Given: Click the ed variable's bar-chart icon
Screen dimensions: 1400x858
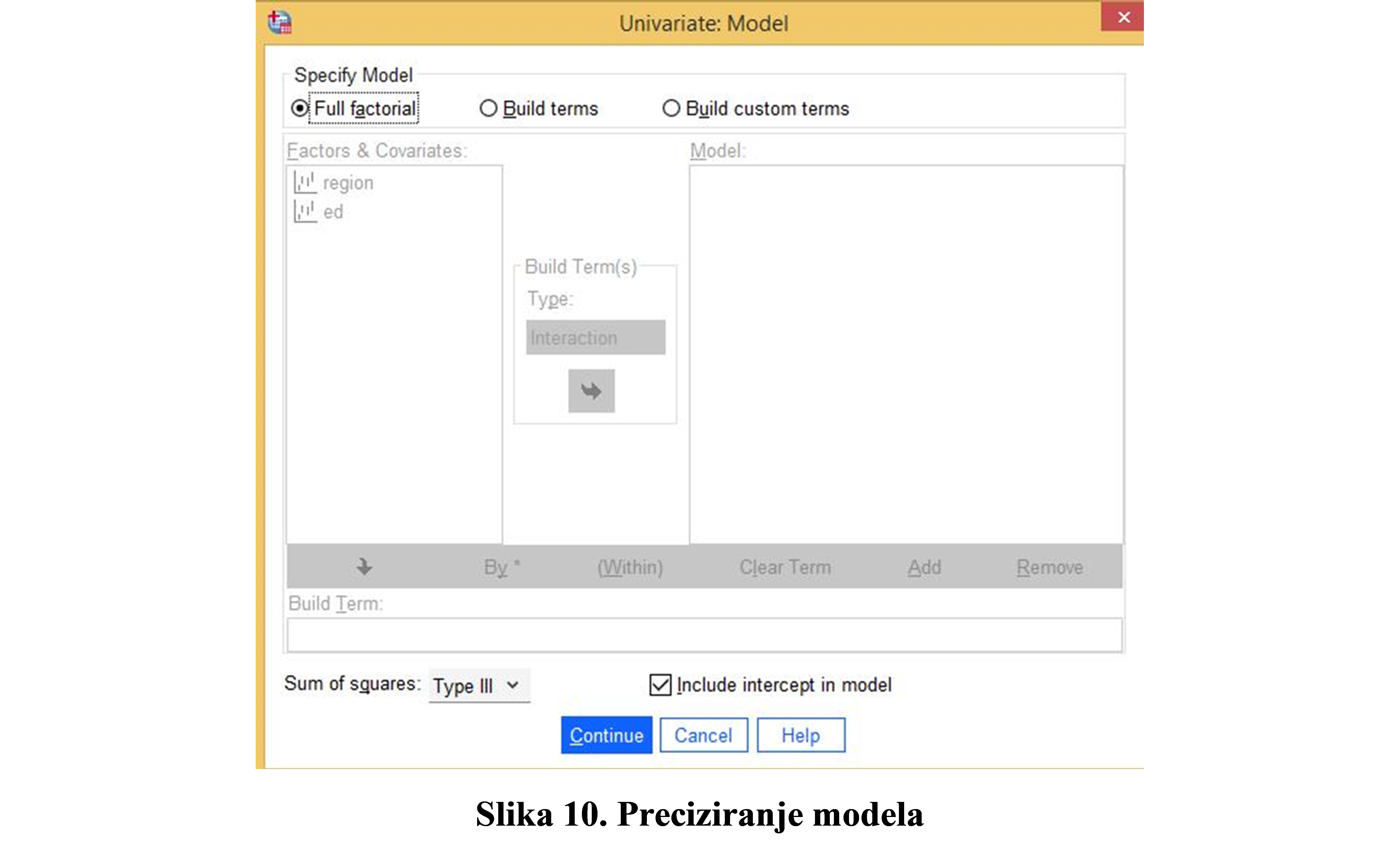Looking at the screenshot, I should coord(305,212).
